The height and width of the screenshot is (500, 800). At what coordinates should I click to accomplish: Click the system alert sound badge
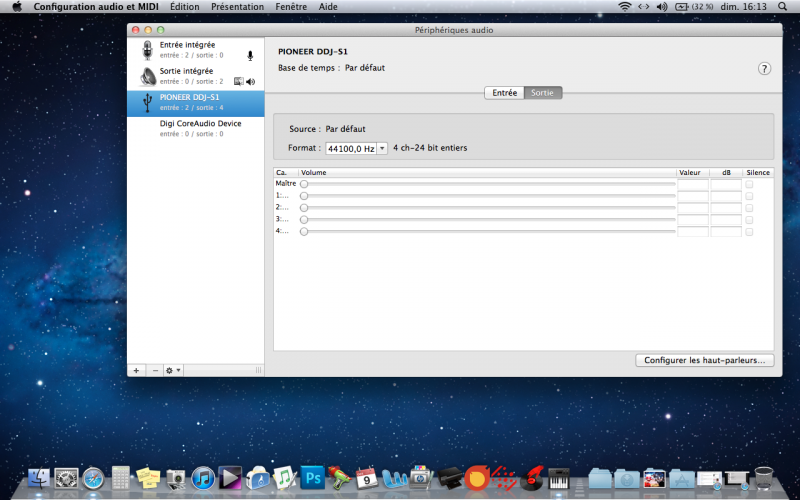[238, 82]
